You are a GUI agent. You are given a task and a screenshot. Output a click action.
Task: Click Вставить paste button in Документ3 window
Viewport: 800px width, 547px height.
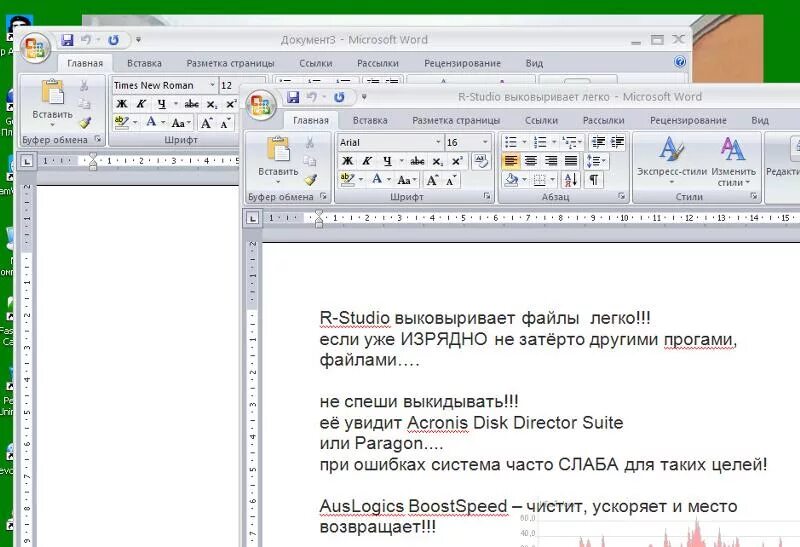[53, 102]
